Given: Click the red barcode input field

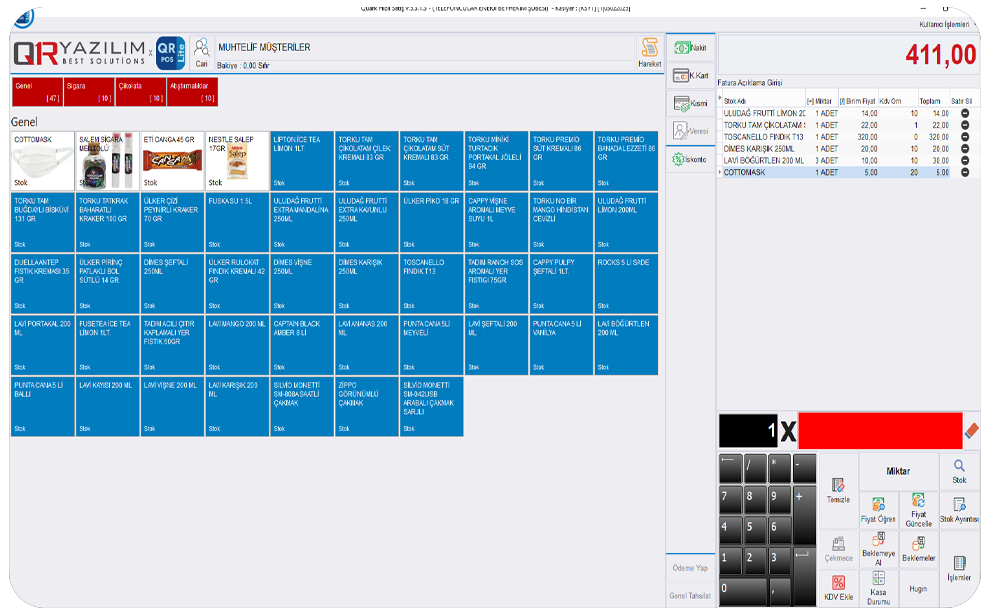Looking at the screenshot, I should 879,431.
